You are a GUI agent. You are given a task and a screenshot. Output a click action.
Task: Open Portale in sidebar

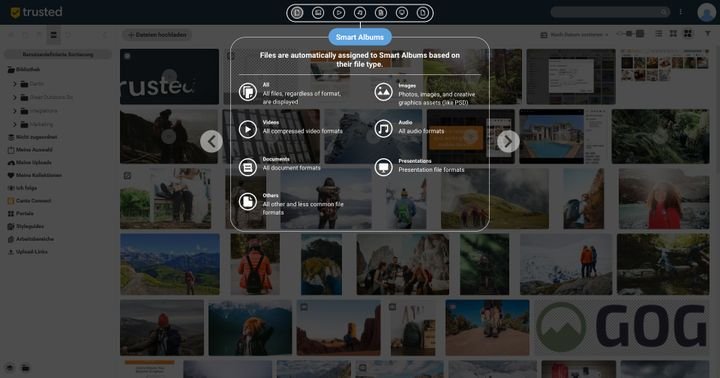coord(21,214)
